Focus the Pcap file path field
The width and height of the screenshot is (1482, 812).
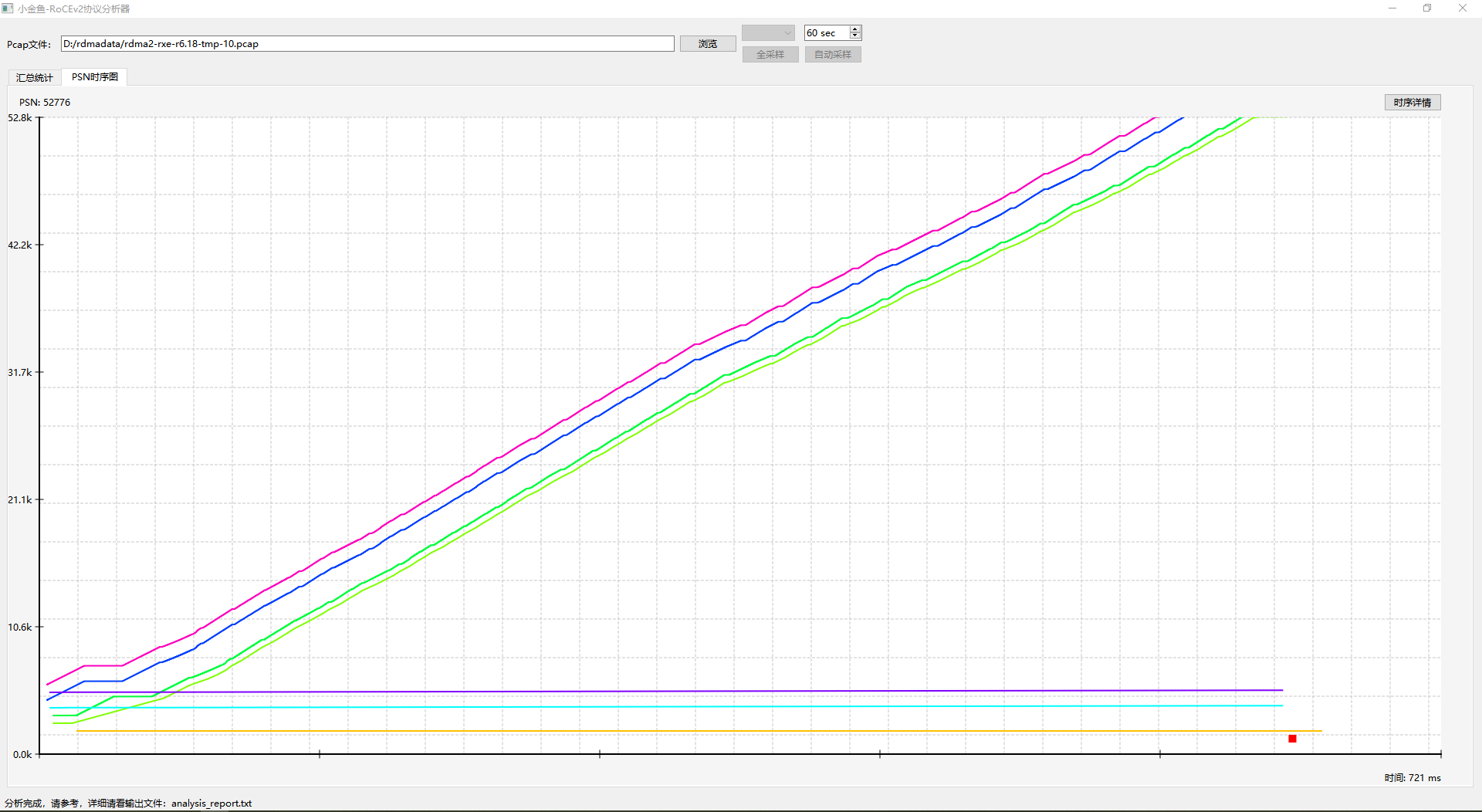pyautogui.click(x=367, y=44)
